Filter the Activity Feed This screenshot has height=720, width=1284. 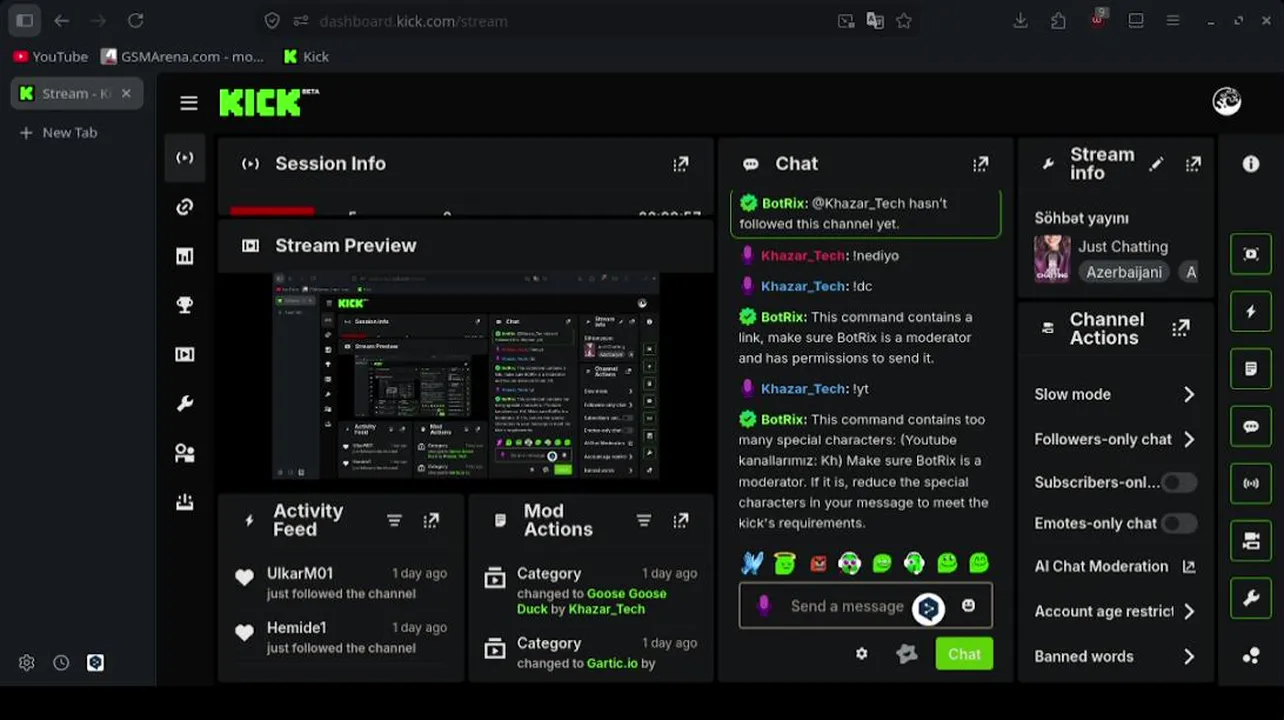394,520
